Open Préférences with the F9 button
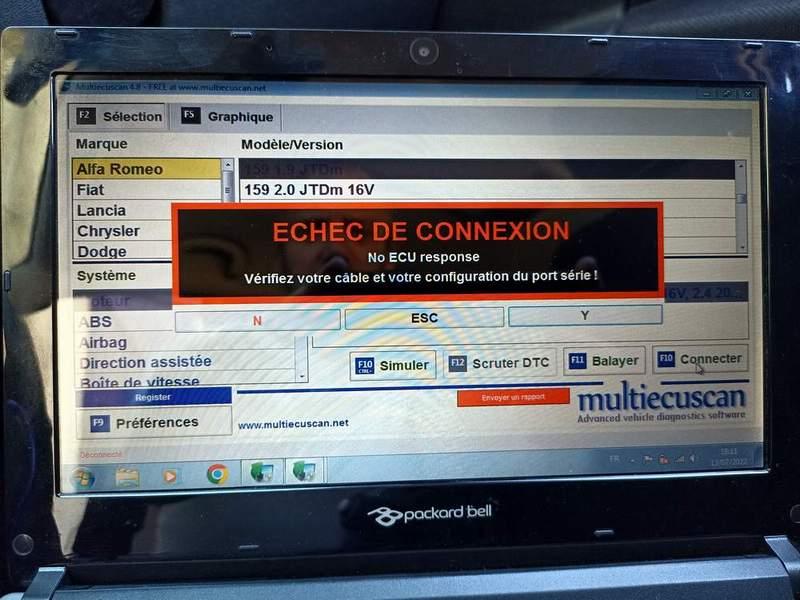The height and width of the screenshot is (600, 800). tap(154, 422)
